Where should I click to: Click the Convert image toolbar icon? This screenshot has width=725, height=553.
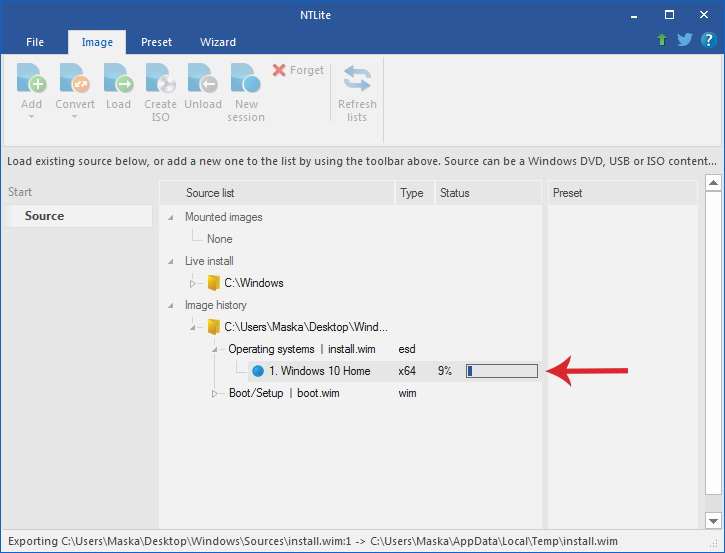75,78
